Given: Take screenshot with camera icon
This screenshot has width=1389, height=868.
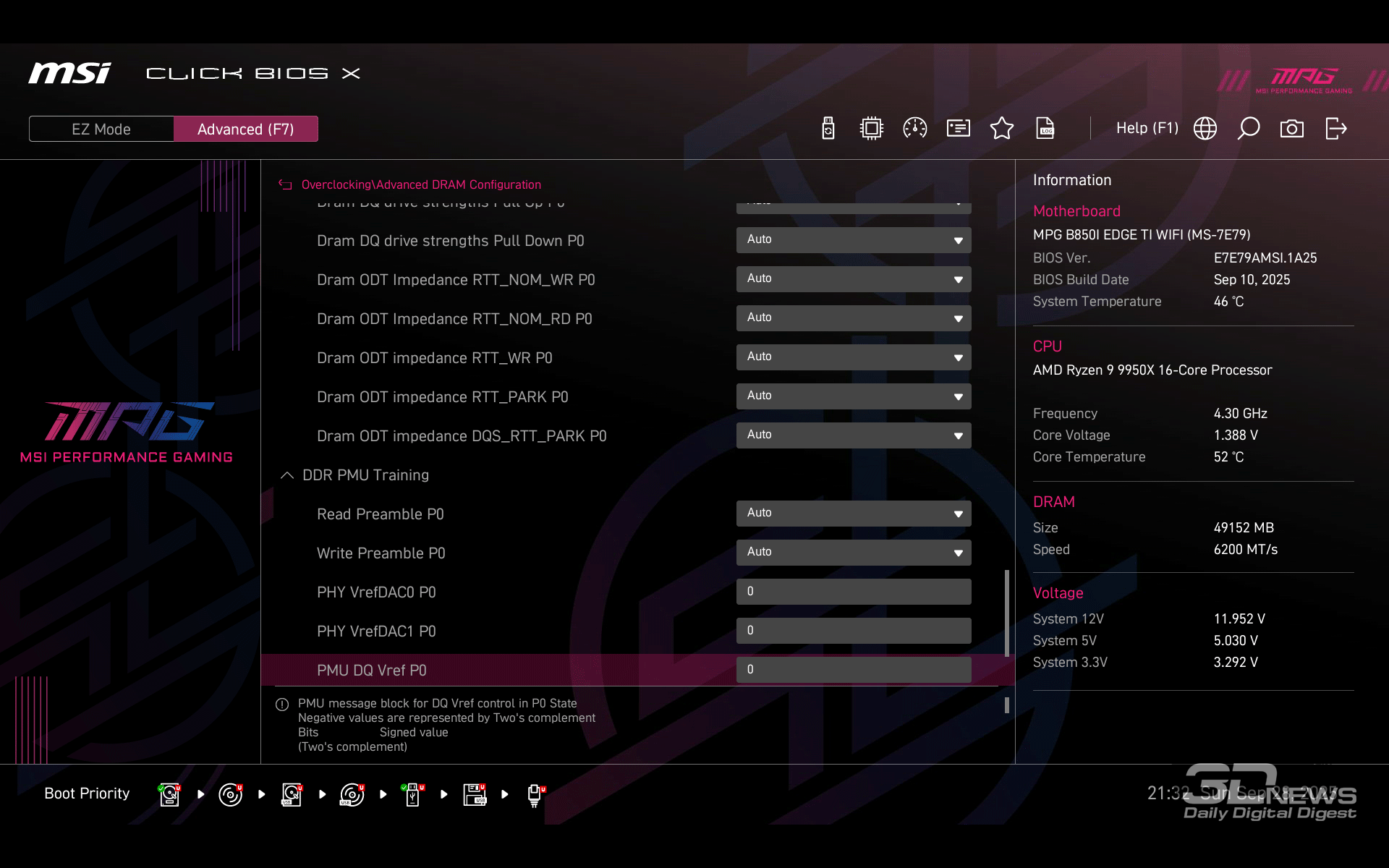Looking at the screenshot, I should click(1292, 129).
